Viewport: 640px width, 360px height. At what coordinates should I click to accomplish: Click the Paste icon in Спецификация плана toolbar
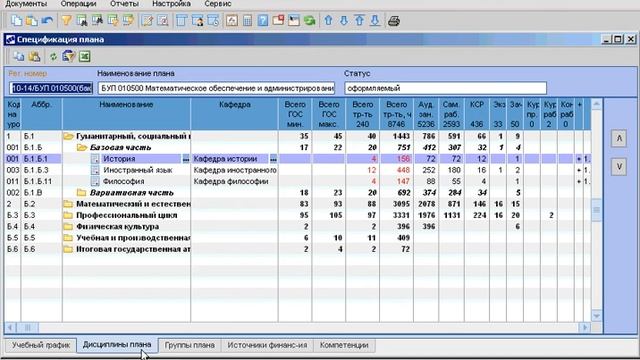35,56
